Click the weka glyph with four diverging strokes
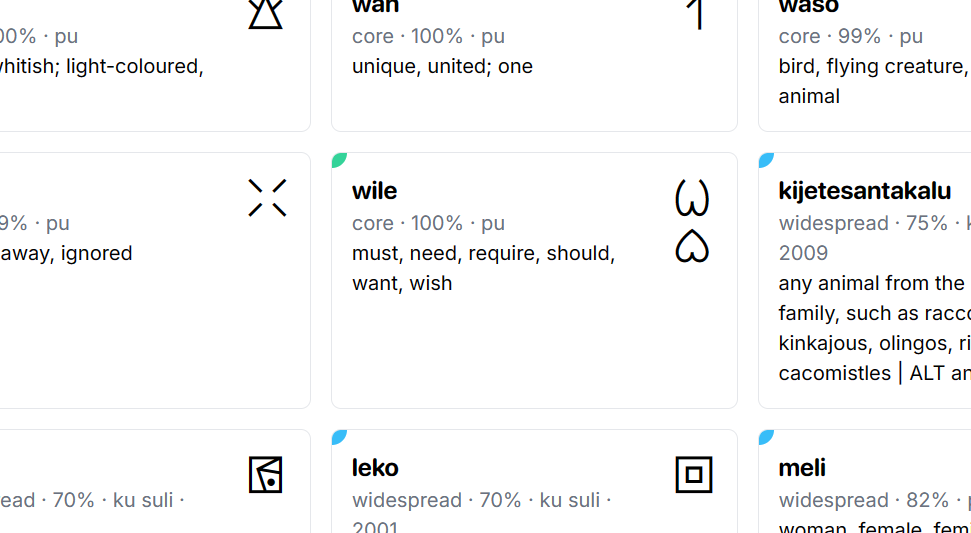The image size is (971, 533). coord(267,198)
